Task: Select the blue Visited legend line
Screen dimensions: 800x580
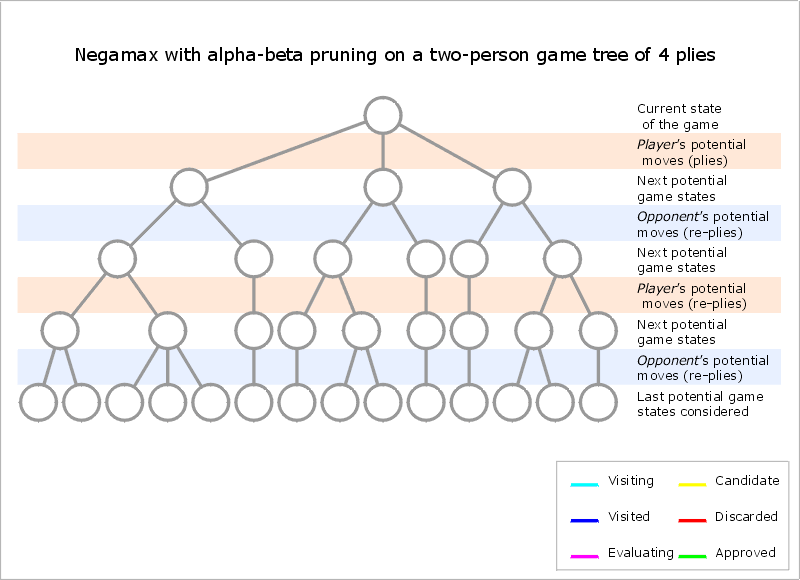Action: tap(585, 521)
